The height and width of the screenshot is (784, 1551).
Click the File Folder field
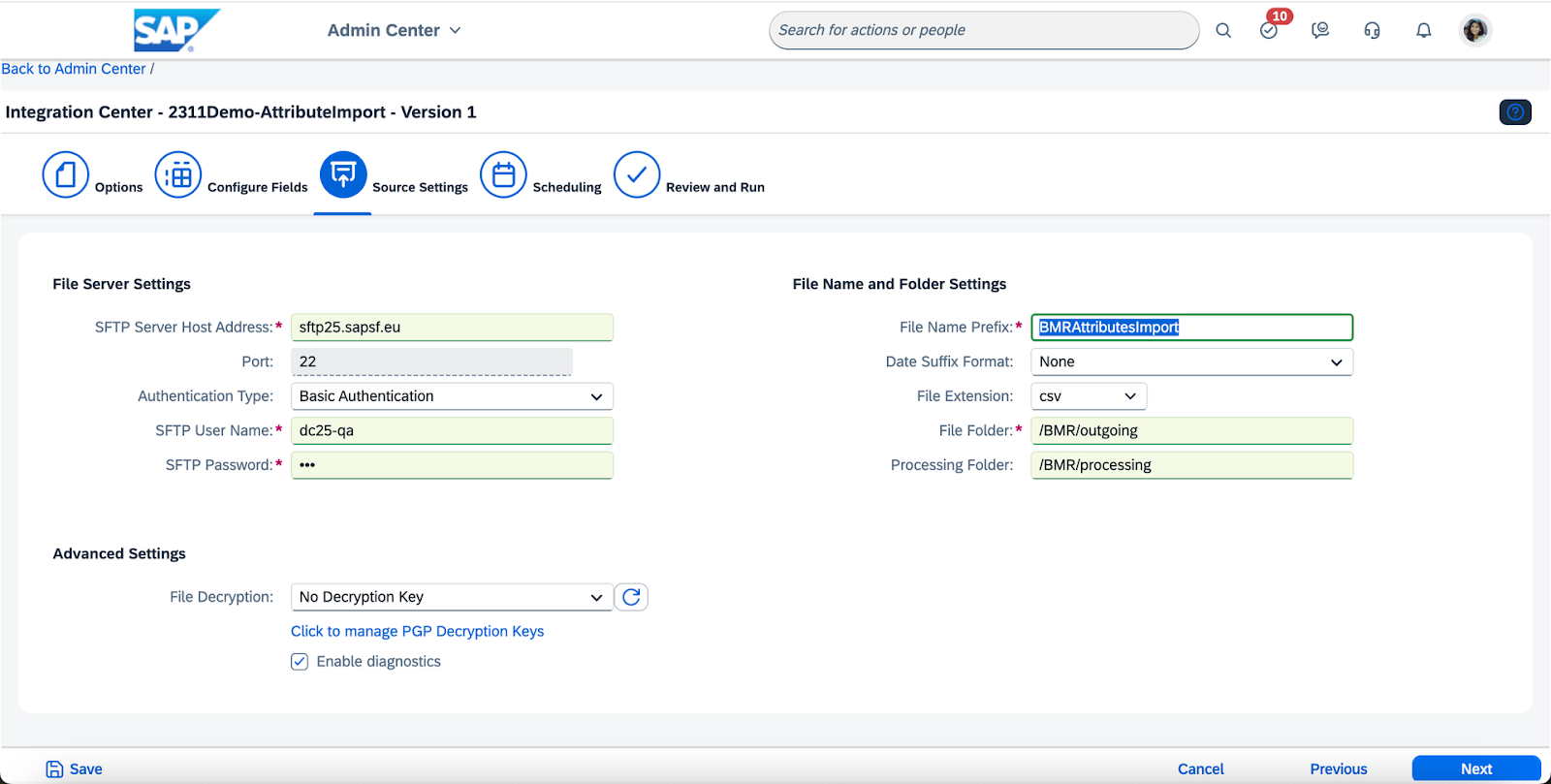coord(1191,430)
